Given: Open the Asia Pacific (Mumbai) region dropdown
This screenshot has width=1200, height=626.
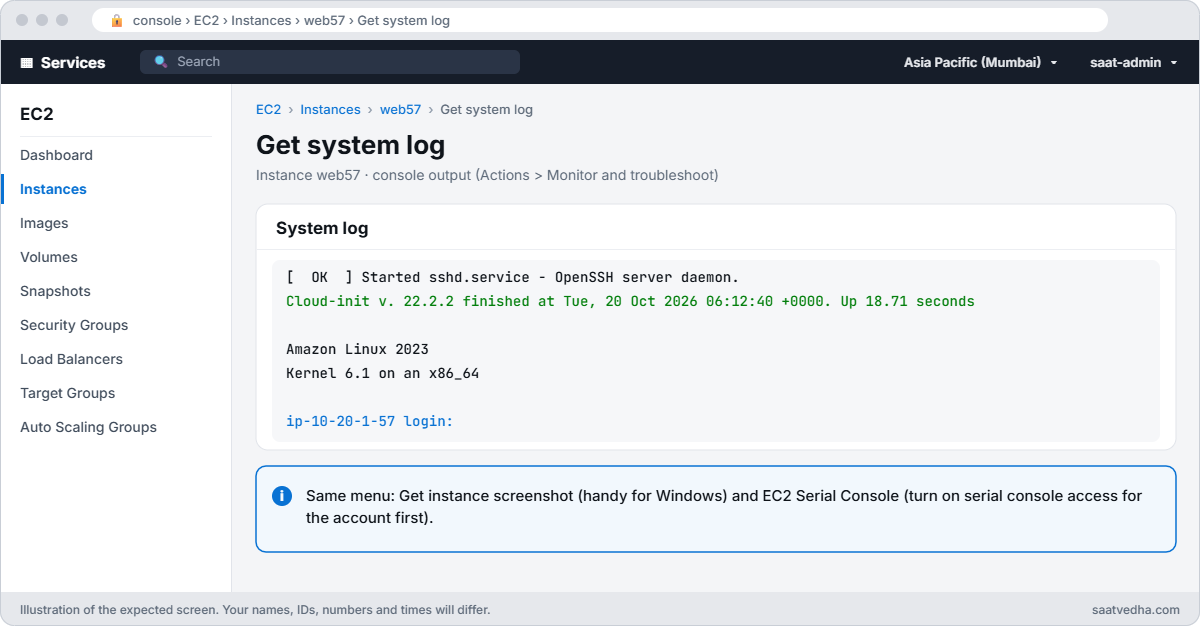Looking at the screenshot, I should point(980,62).
